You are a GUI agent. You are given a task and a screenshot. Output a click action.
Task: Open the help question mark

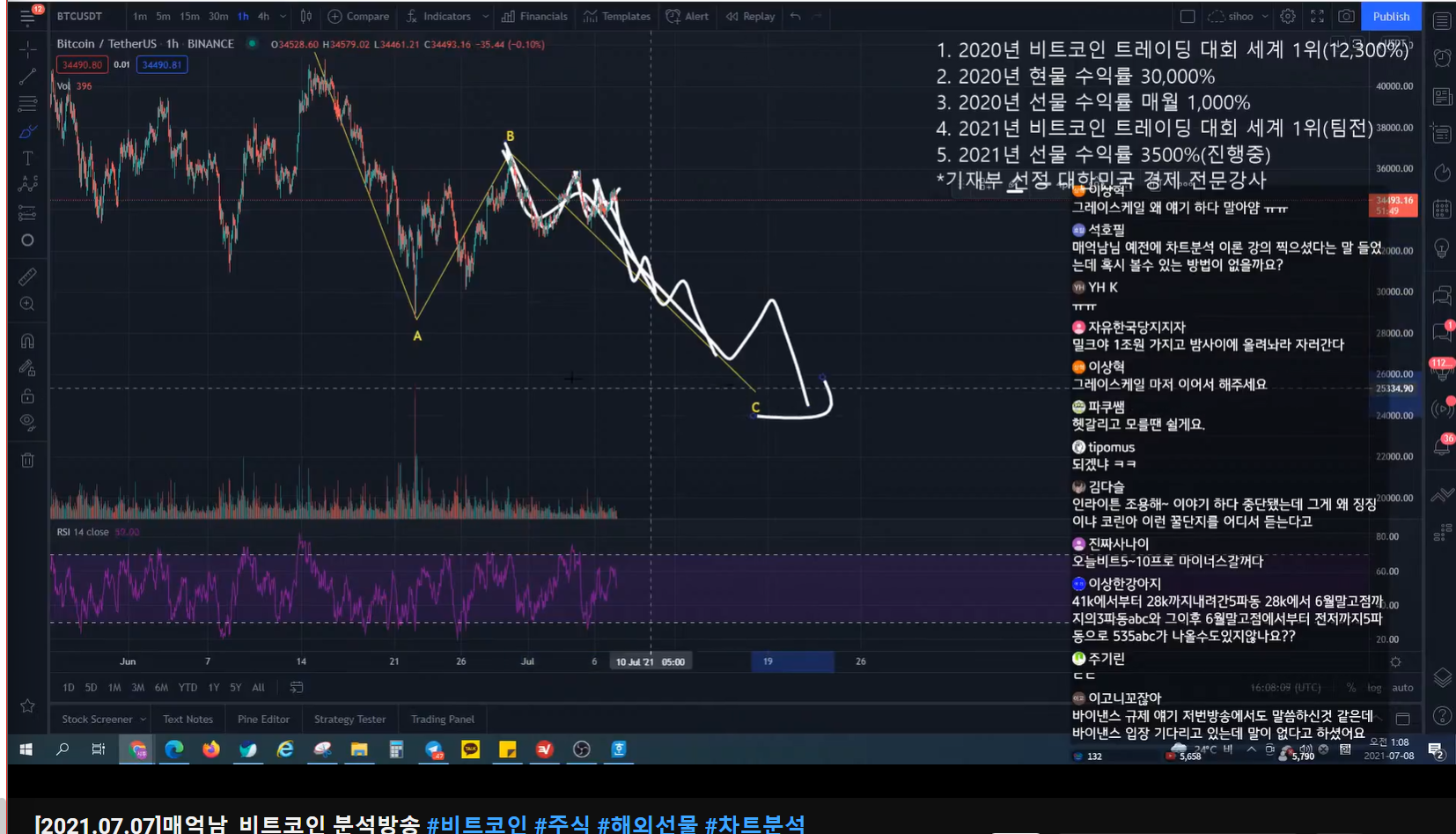[1442, 715]
